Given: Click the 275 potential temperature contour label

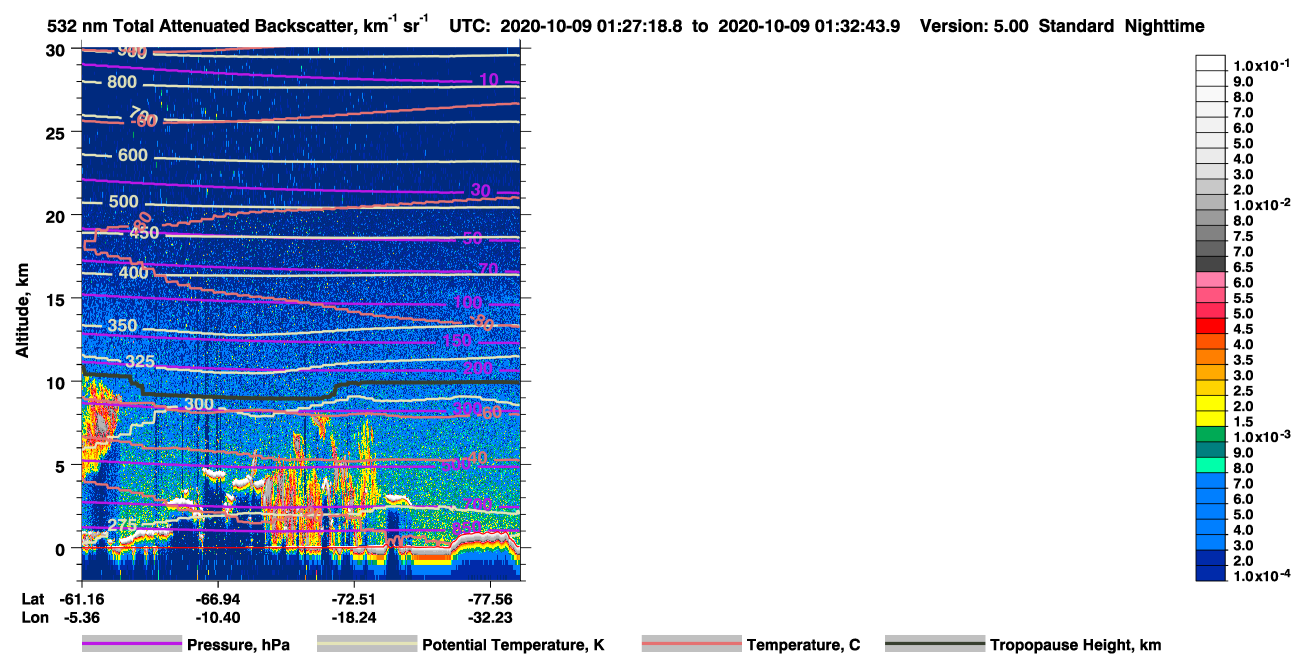Looking at the screenshot, I should pos(122,525).
